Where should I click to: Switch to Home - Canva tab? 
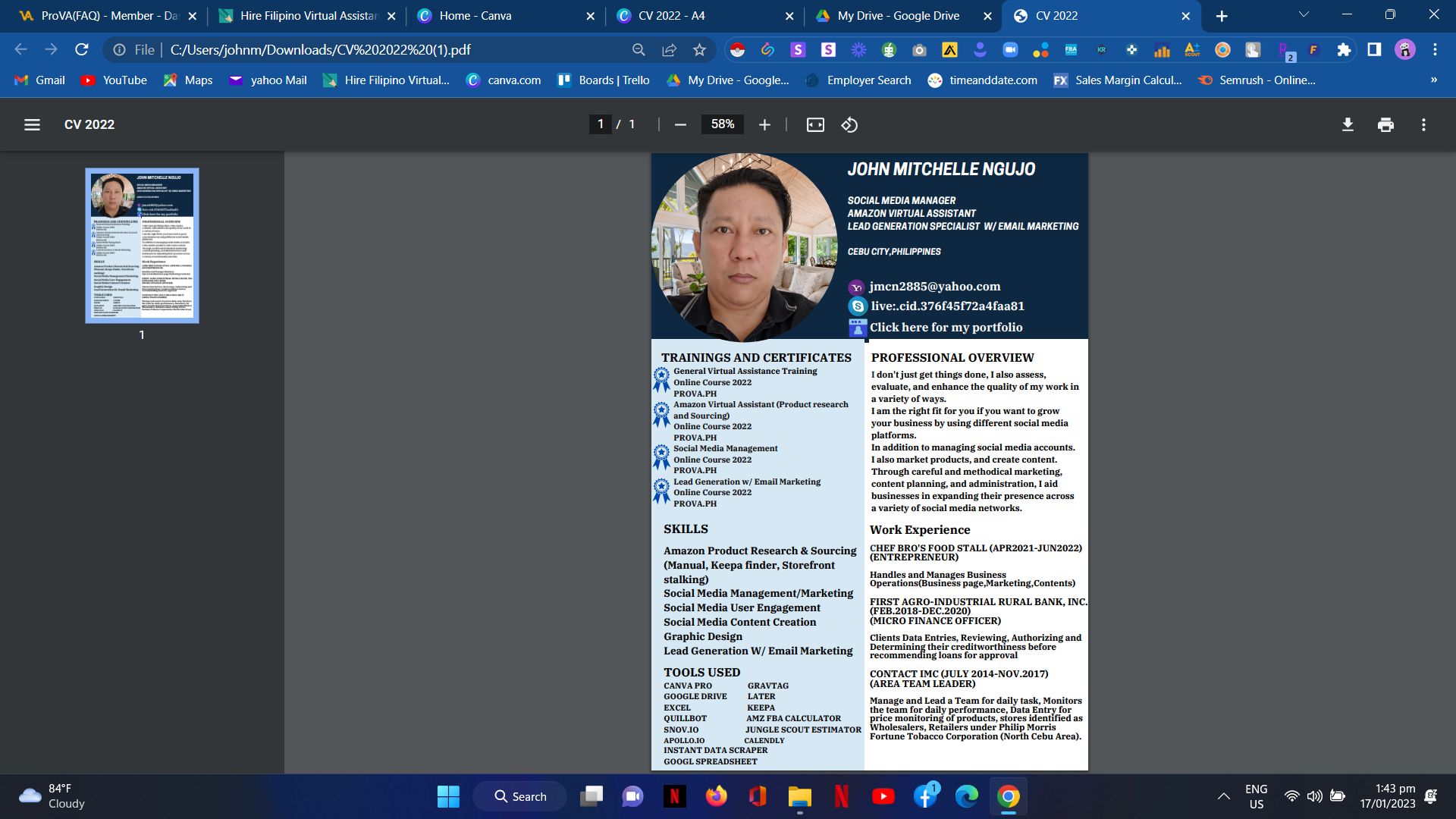(x=475, y=15)
